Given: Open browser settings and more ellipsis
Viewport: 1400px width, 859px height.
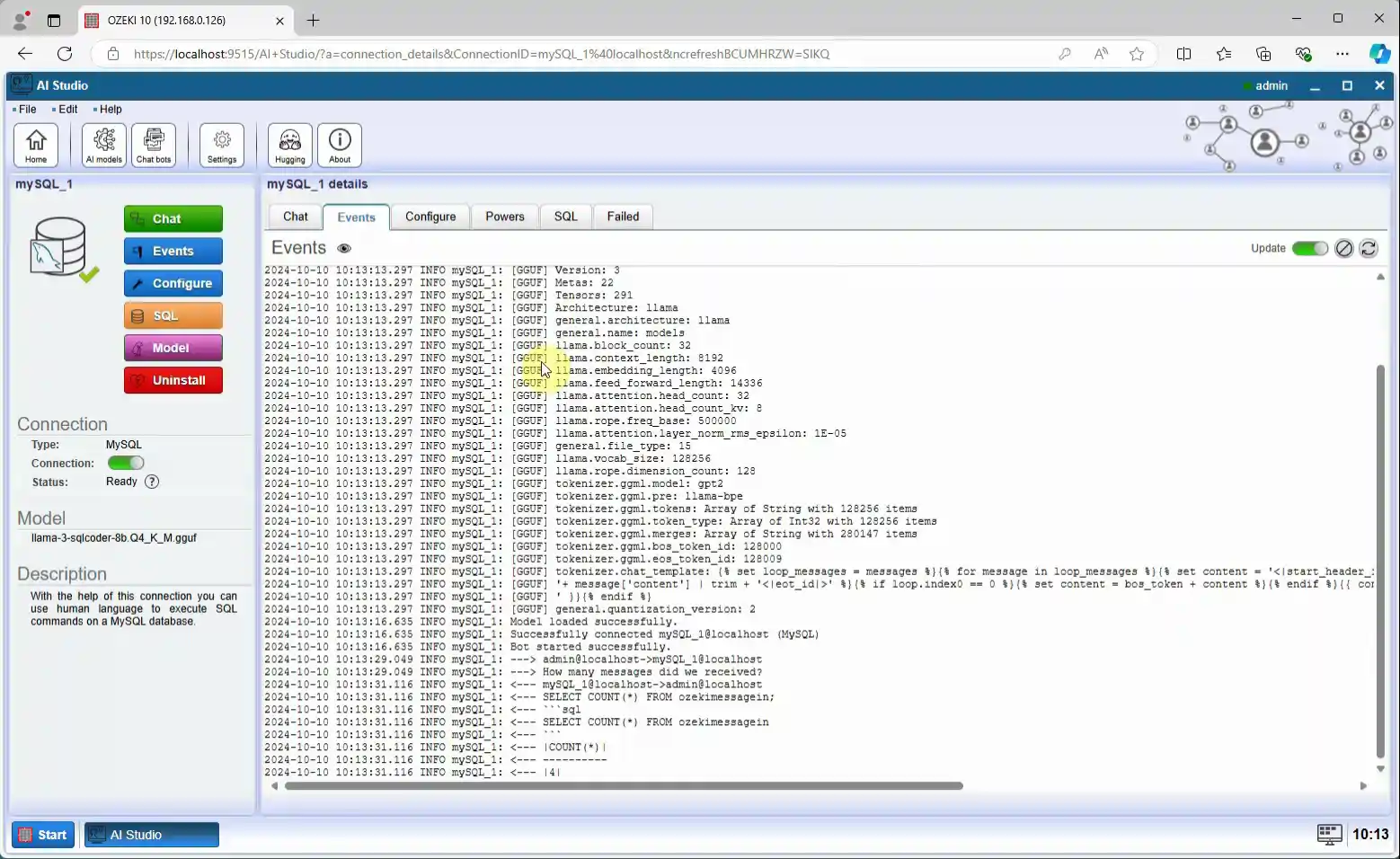Looking at the screenshot, I should [1342, 54].
